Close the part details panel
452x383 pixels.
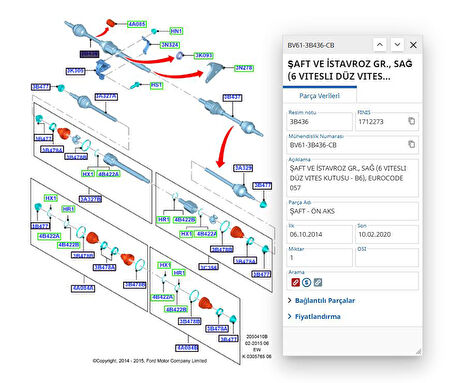coord(413,45)
